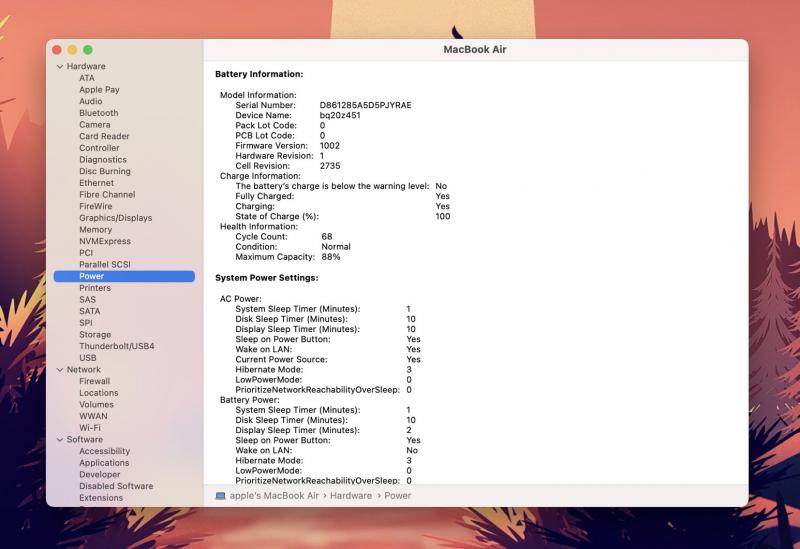
Task: Click the firmware version value 1002
Action: [x=330, y=145]
